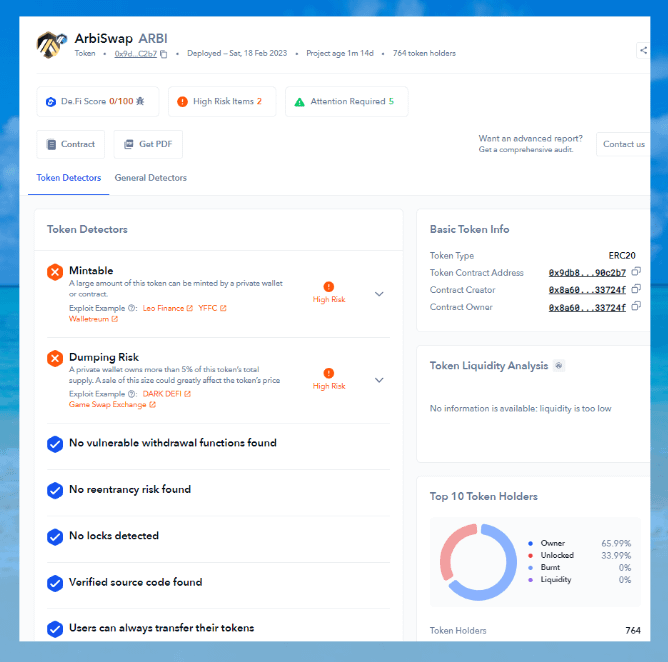This screenshot has width=668, height=662.
Task: Click the Mintable red X status icon
Action: point(55,271)
